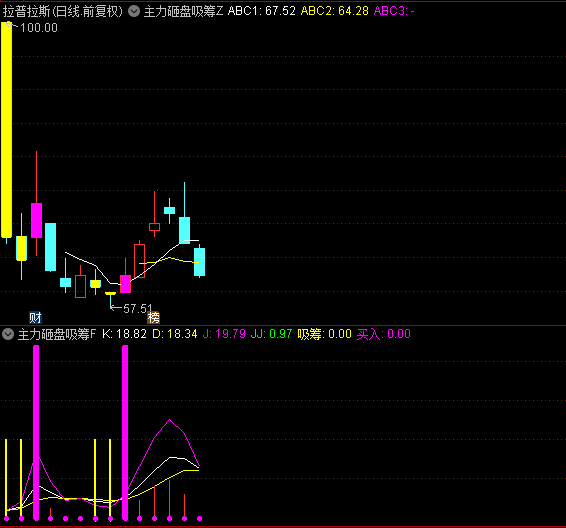566x528 pixels.
Task: Click the ABC3: - value
Action: (x=394, y=11)
